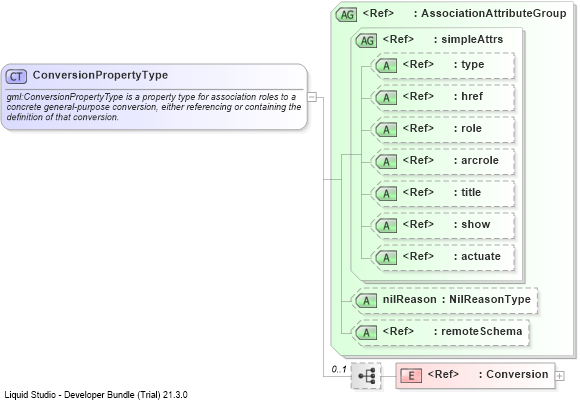
Task: Select the ConversionPropertyType title
Action: click(100, 75)
